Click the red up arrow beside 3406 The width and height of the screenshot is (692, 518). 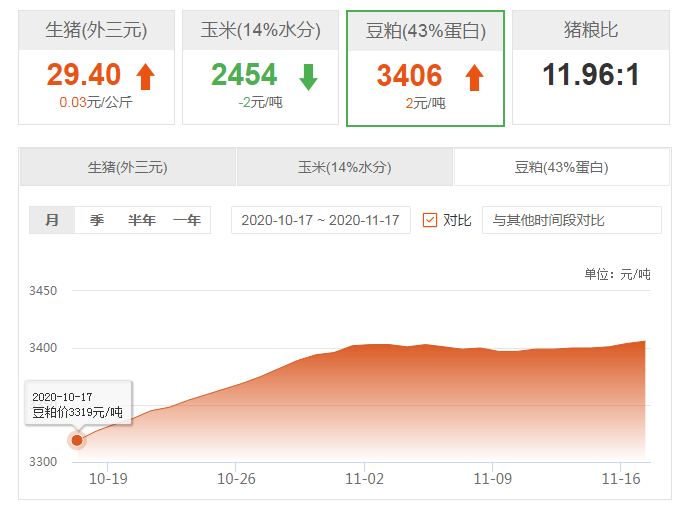474,78
